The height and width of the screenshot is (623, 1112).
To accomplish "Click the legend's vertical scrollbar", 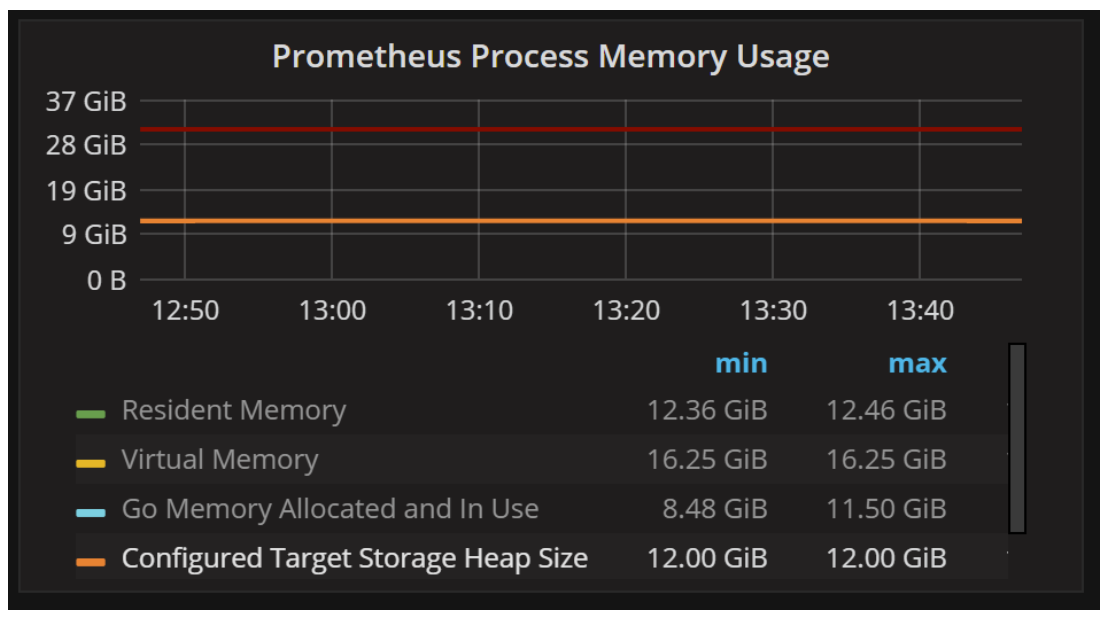I will [1017, 438].
